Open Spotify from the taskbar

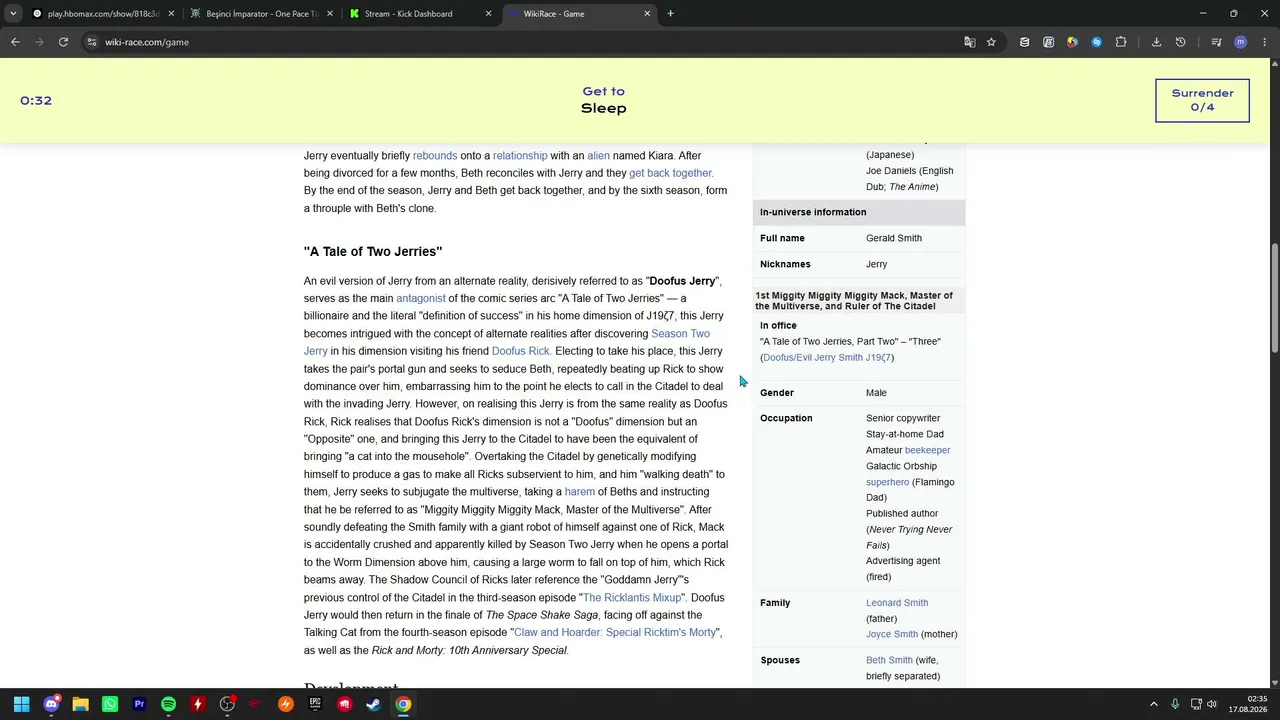pyautogui.click(x=168, y=704)
